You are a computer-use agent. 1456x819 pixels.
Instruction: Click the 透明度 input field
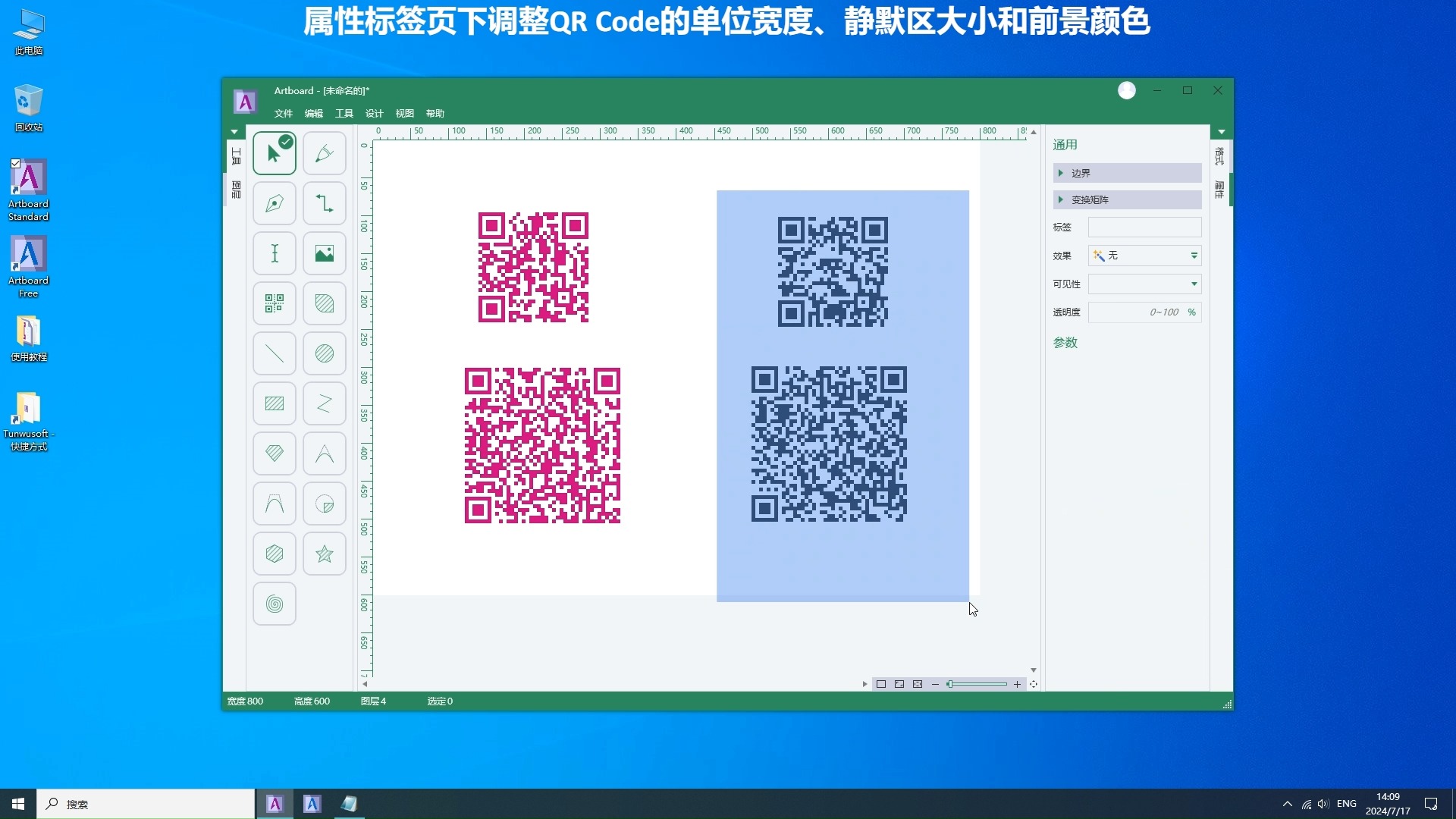coord(1144,312)
